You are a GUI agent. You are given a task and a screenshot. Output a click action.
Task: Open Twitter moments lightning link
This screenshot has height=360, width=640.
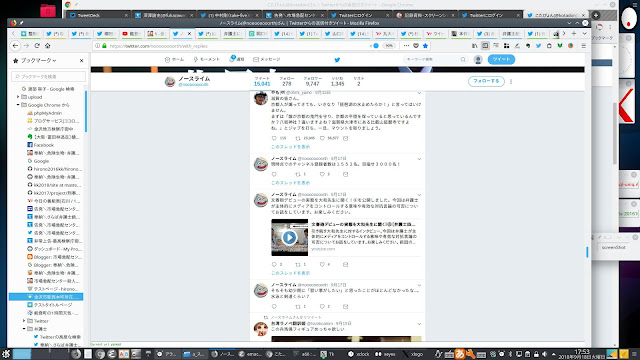pos(207,59)
